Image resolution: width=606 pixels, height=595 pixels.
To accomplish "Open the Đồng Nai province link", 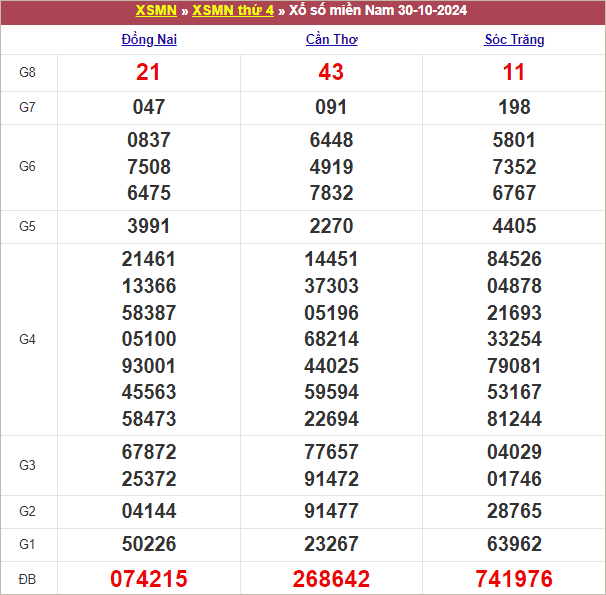I will (149, 40).
